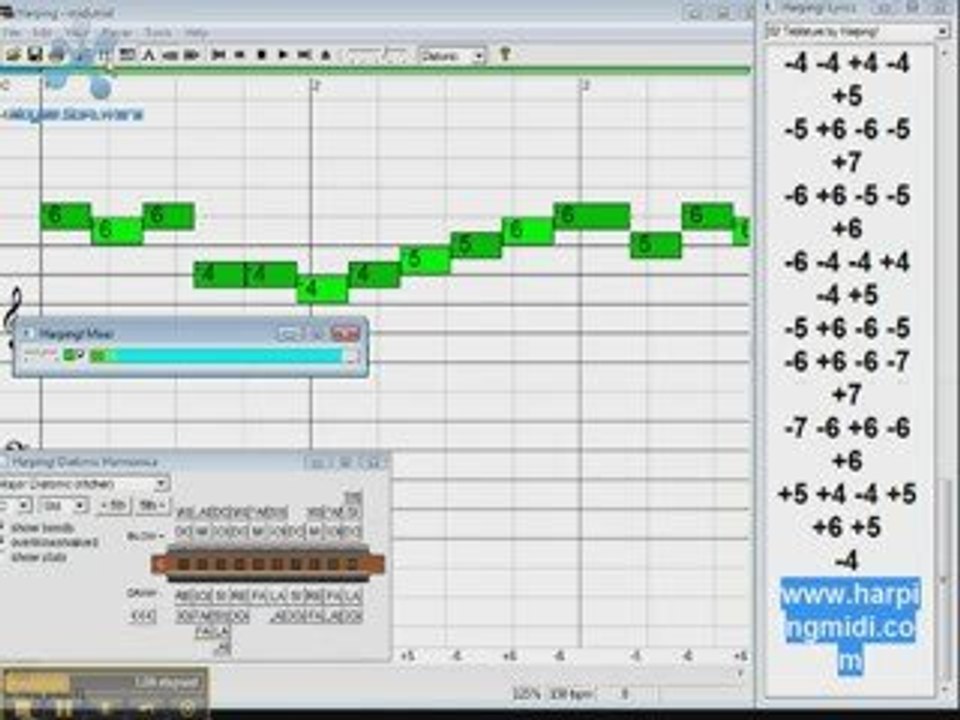Open the Major Diatonic (Richter) tuning dropdown
960x720 pixels.
pyautogui.click(x=84, y=484)
